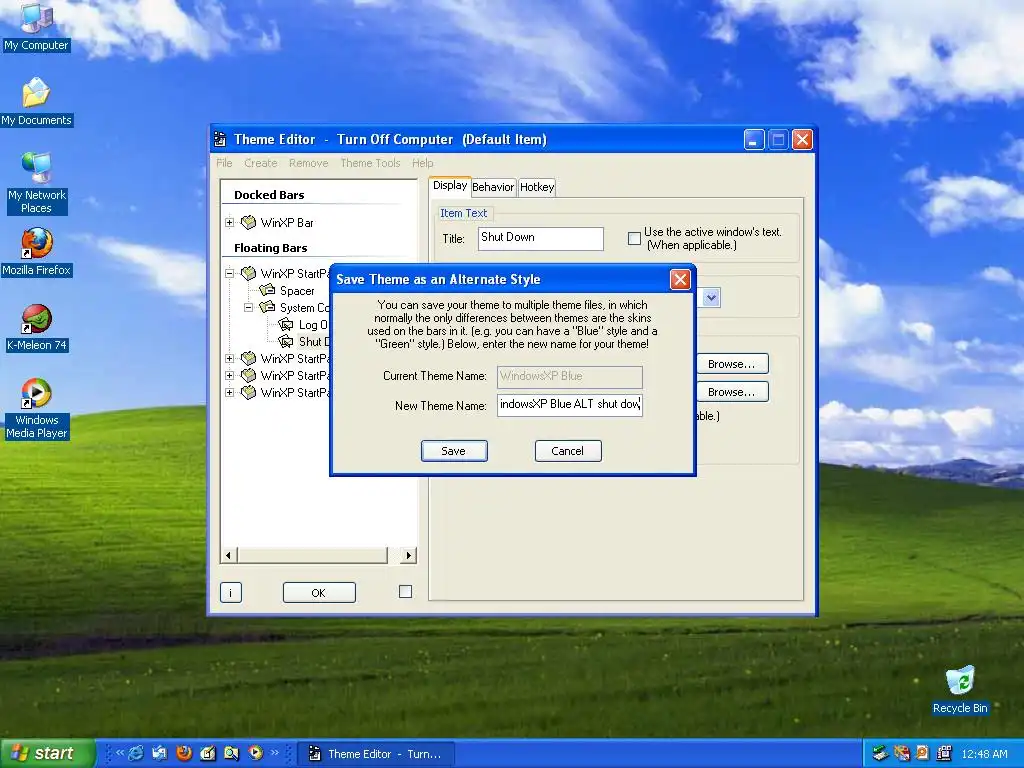This screenshot has height=768, width=1024.
Task: Click the Start button on the taskbar
Action: [x=48, y=753]
